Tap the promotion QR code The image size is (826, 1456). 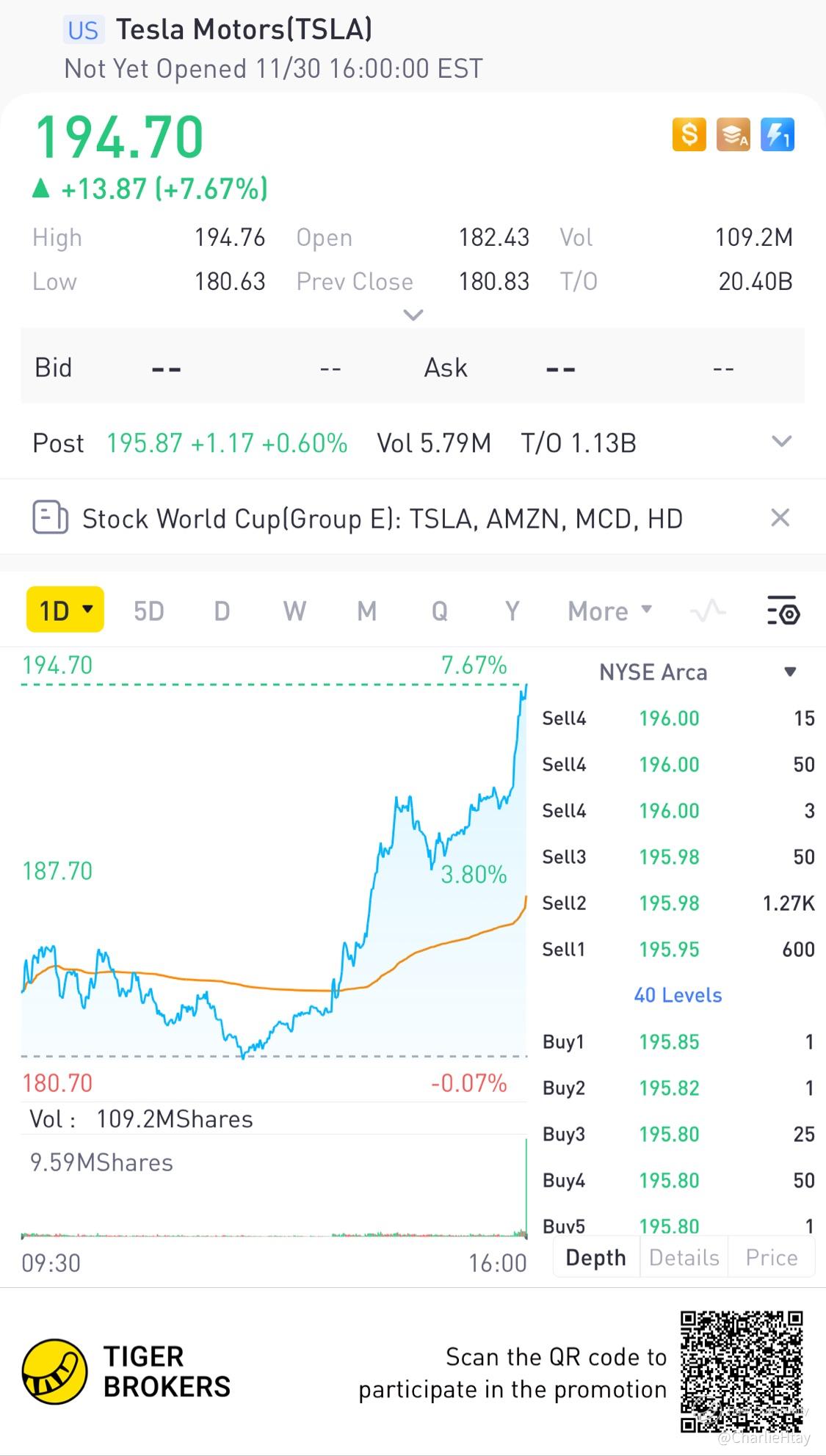point(740,1371)
